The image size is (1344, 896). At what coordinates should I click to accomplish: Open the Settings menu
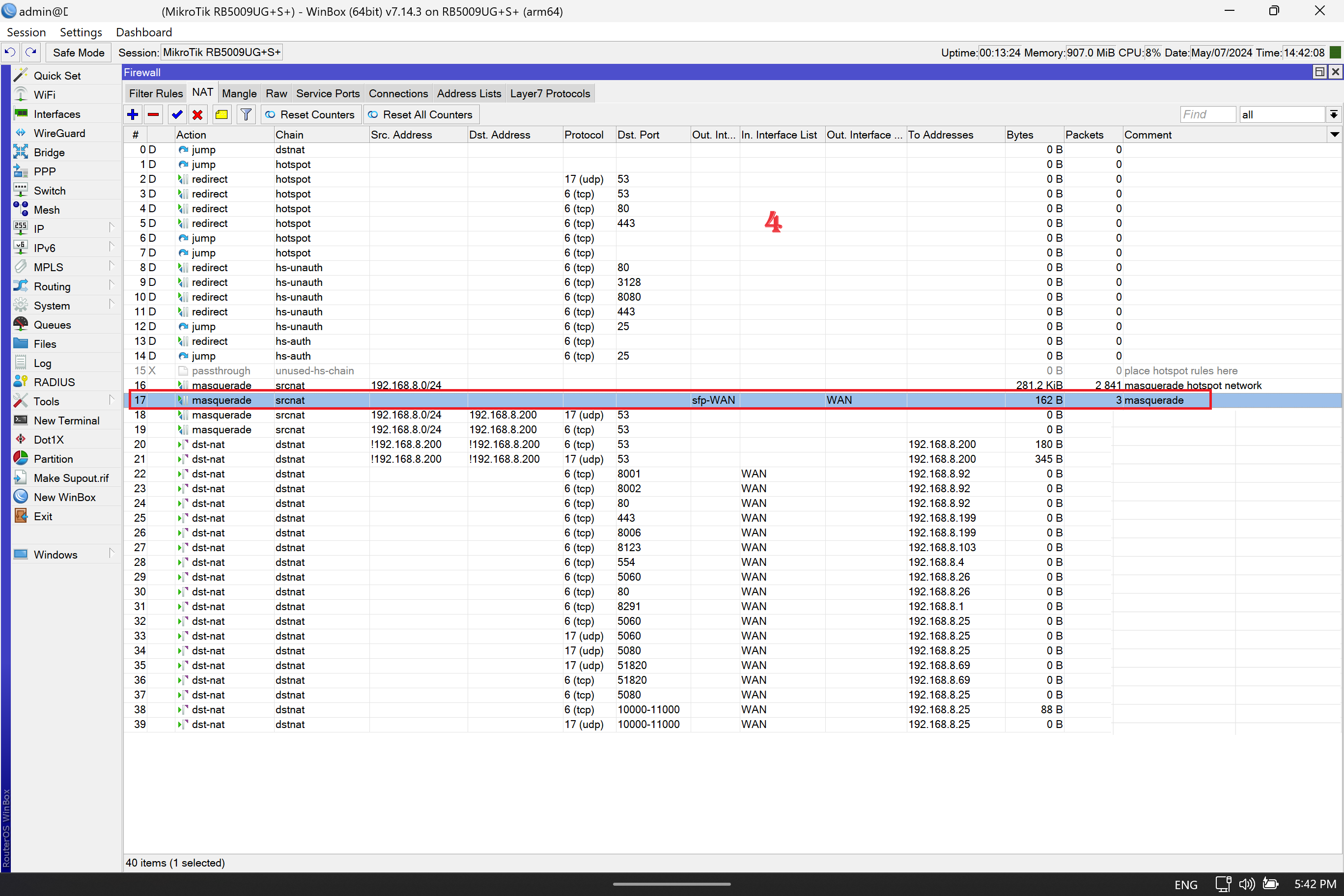[x=81, y=32]
